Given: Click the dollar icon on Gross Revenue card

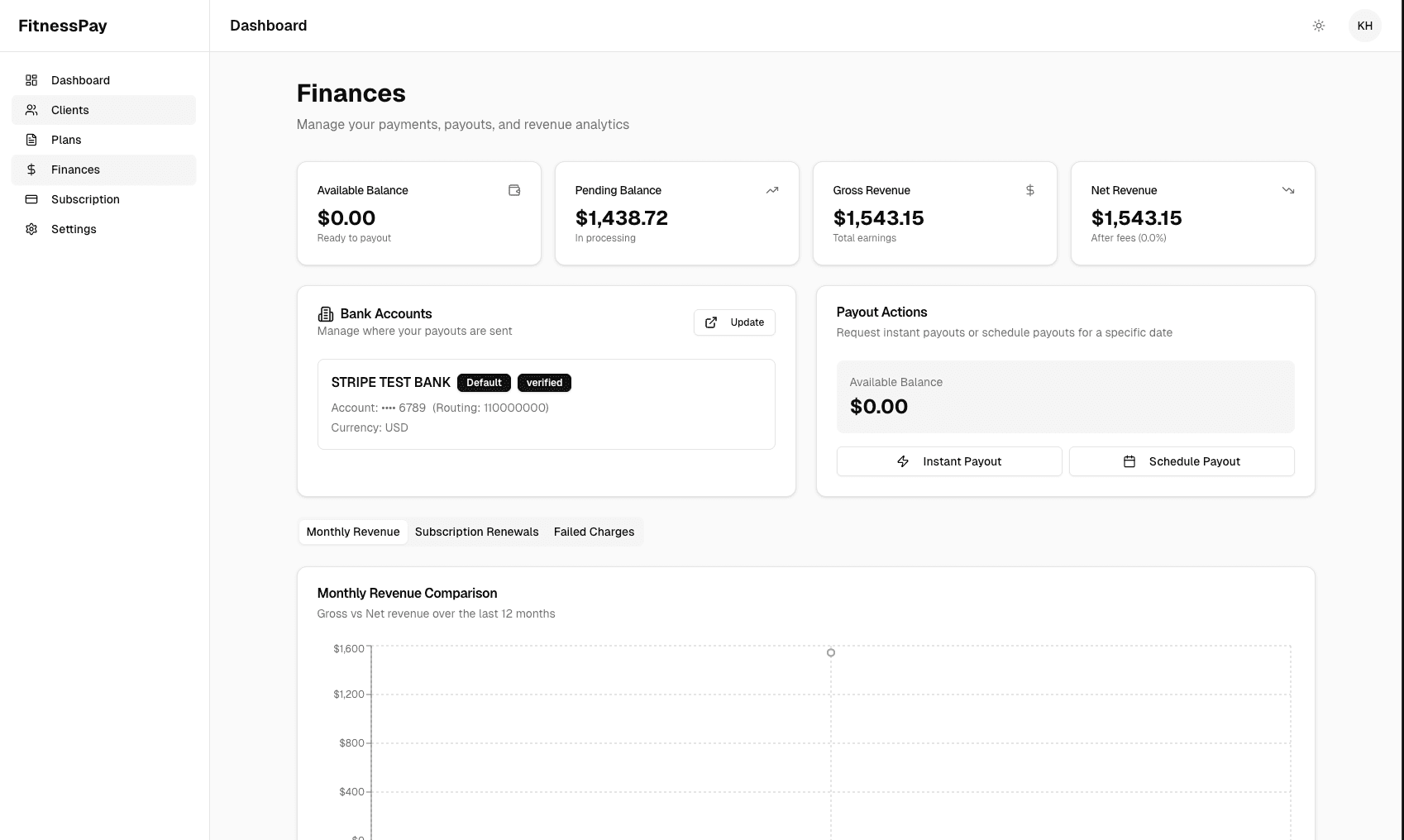Looking at the screenshot, I should pos(1029,190).
